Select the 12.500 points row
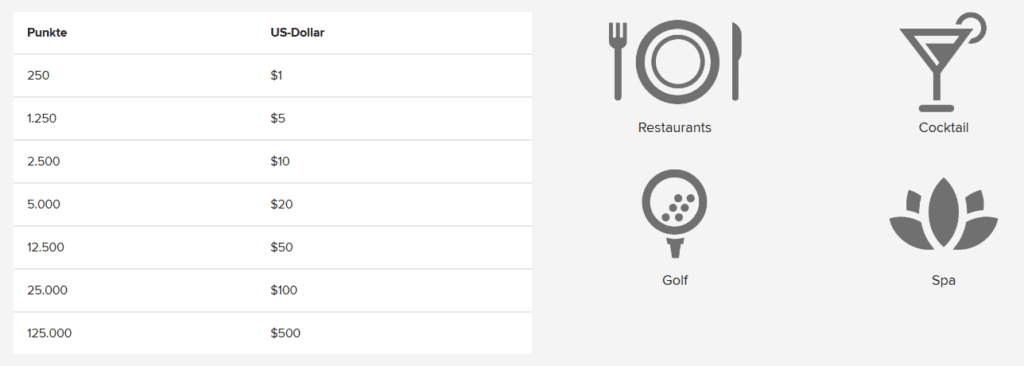Image resolution: width=1024 pixels, height=366 pixels. click(272, 248)
